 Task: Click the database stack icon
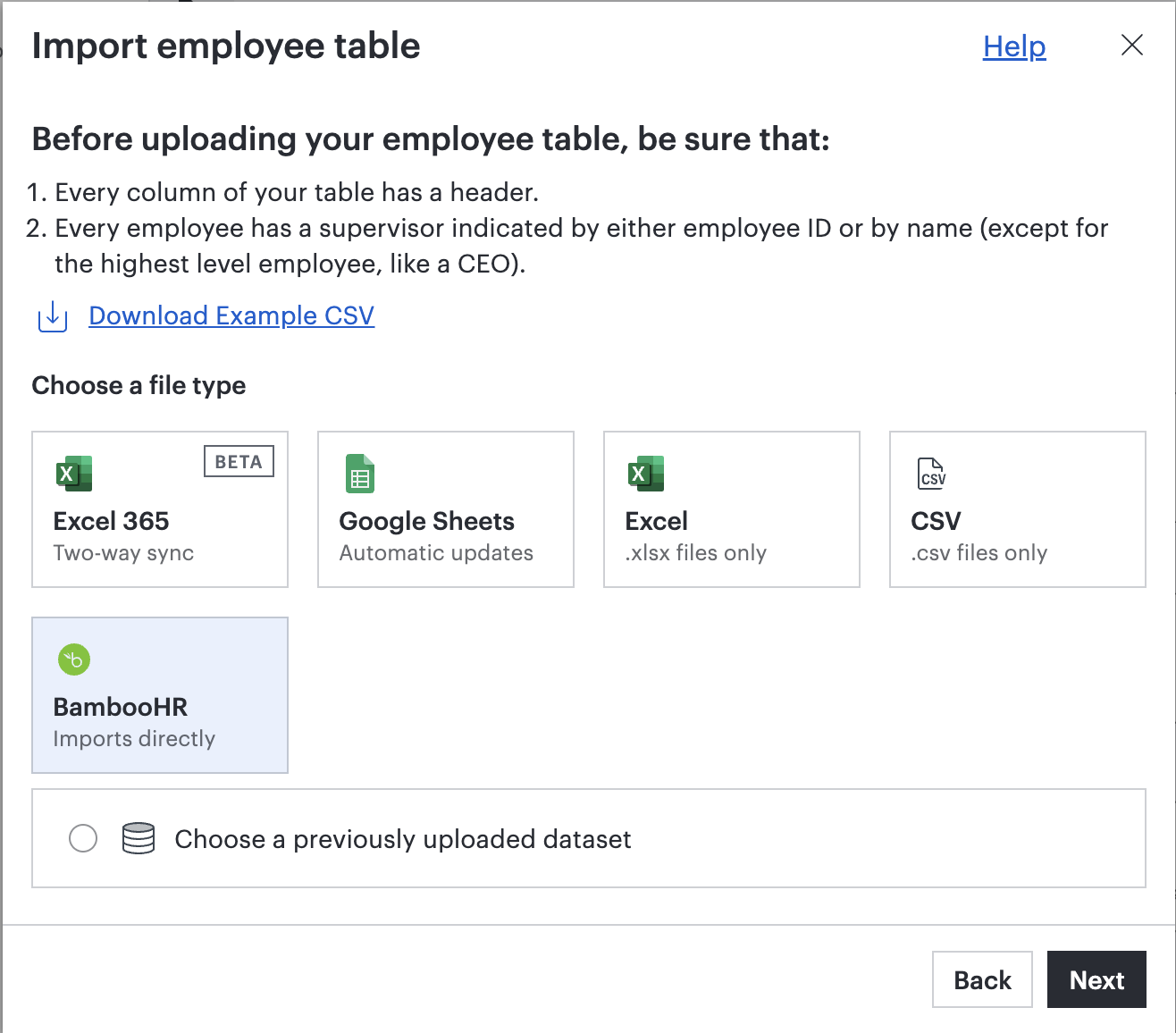coord(139,838)
